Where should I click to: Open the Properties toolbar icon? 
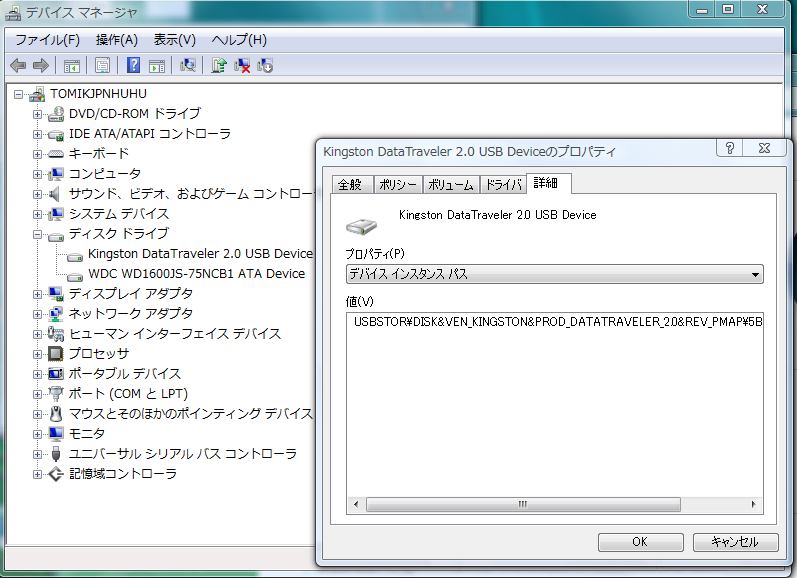(102, 66)
